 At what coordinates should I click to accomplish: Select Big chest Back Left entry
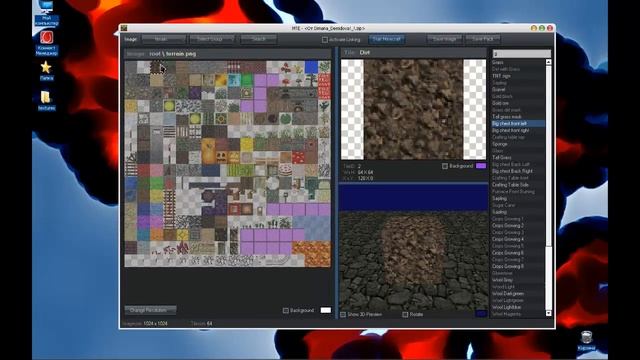click(x=518, y=164)
